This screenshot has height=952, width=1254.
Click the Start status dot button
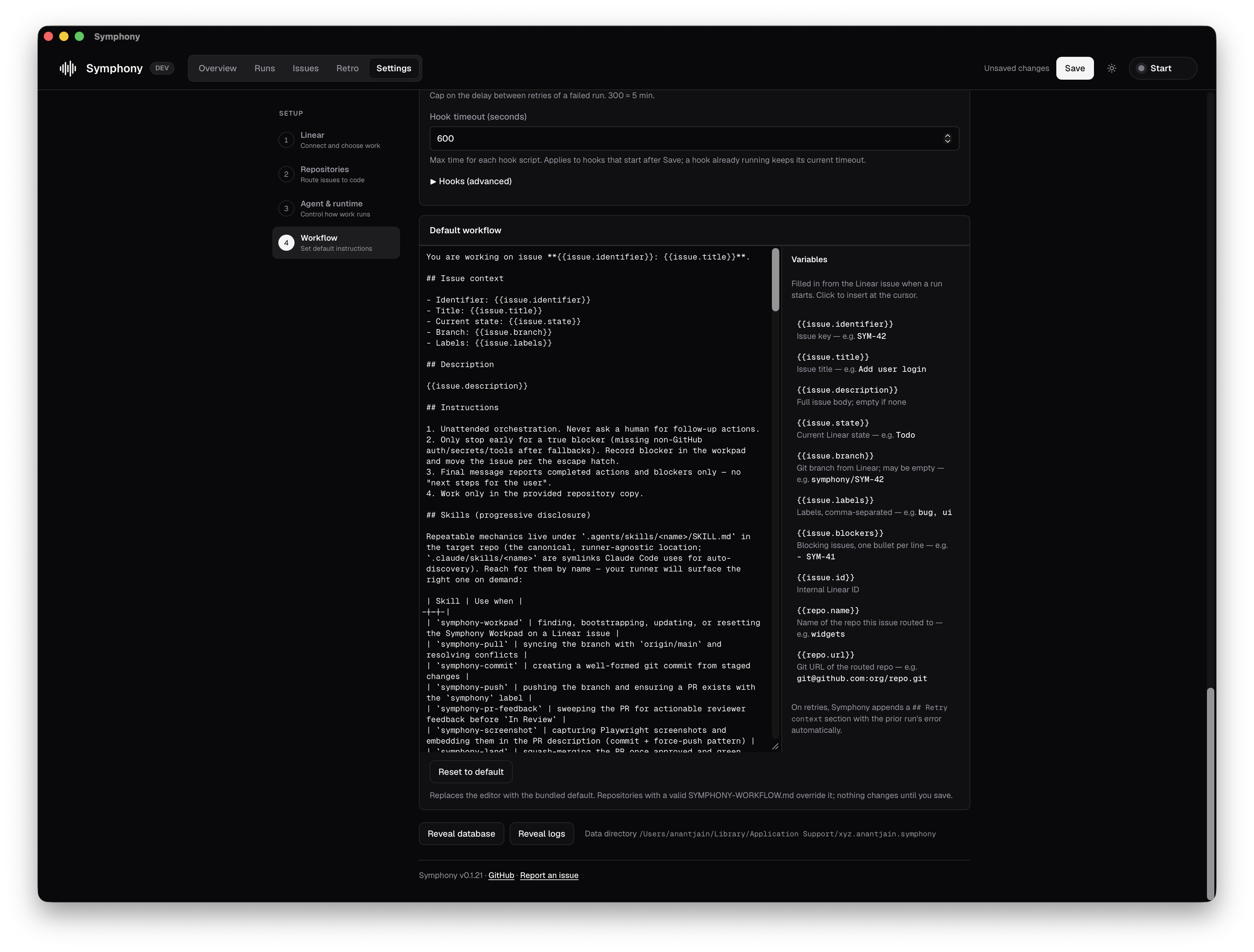coord(1163,68)
